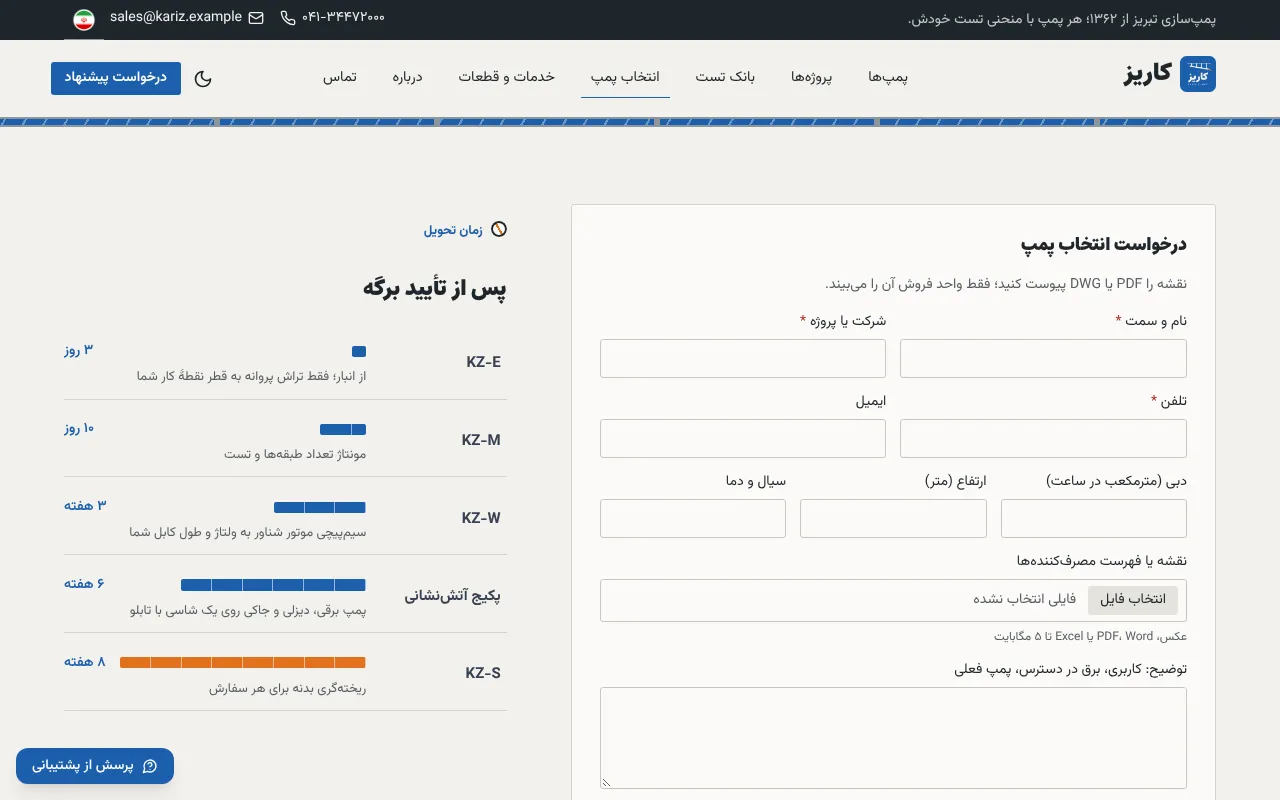Click the orange KZ-S delivery bar
Viewport: 1280px width, 800px height.
tap(243, 662)
